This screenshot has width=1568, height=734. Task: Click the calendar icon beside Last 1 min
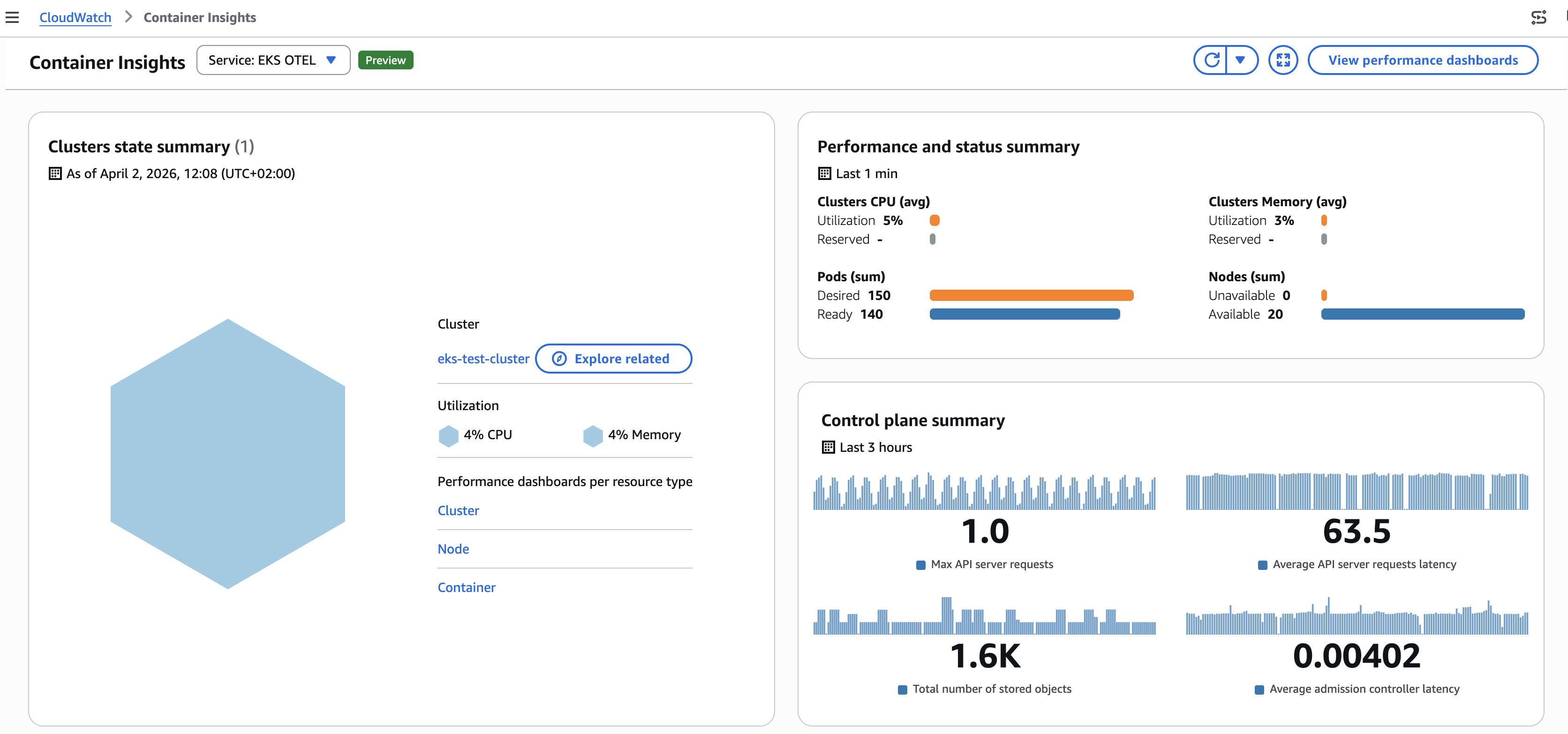pos(825,173)
